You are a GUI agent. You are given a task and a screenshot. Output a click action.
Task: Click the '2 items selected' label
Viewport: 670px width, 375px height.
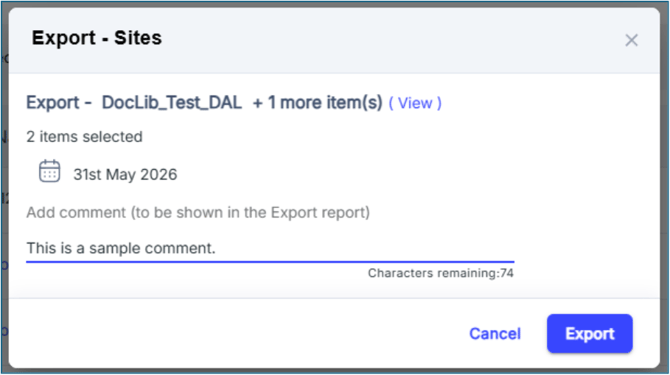tap(84, 137)
